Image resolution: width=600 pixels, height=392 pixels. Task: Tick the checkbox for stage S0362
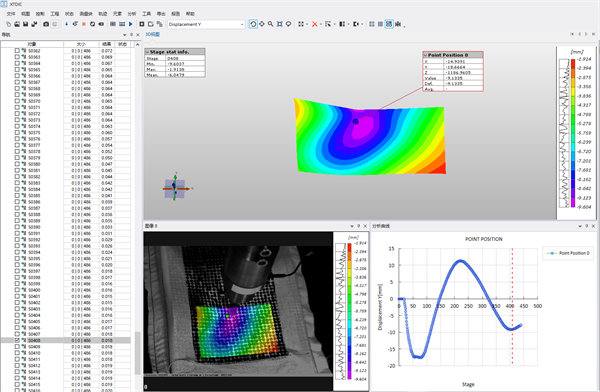coord(17,51)
